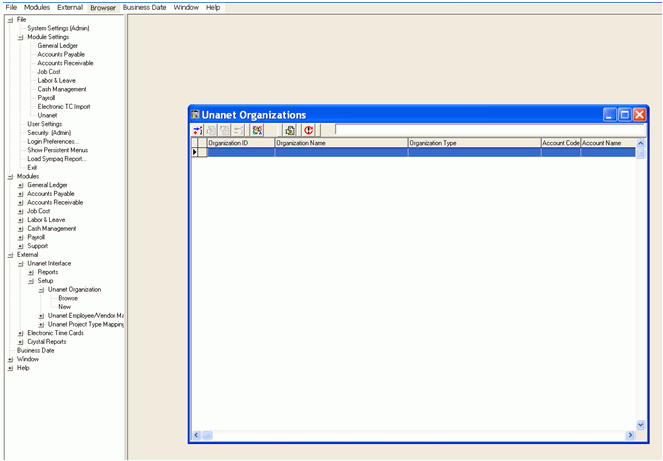
Task: Expand Job Cost under Modules tree
Action: point(20,211)
